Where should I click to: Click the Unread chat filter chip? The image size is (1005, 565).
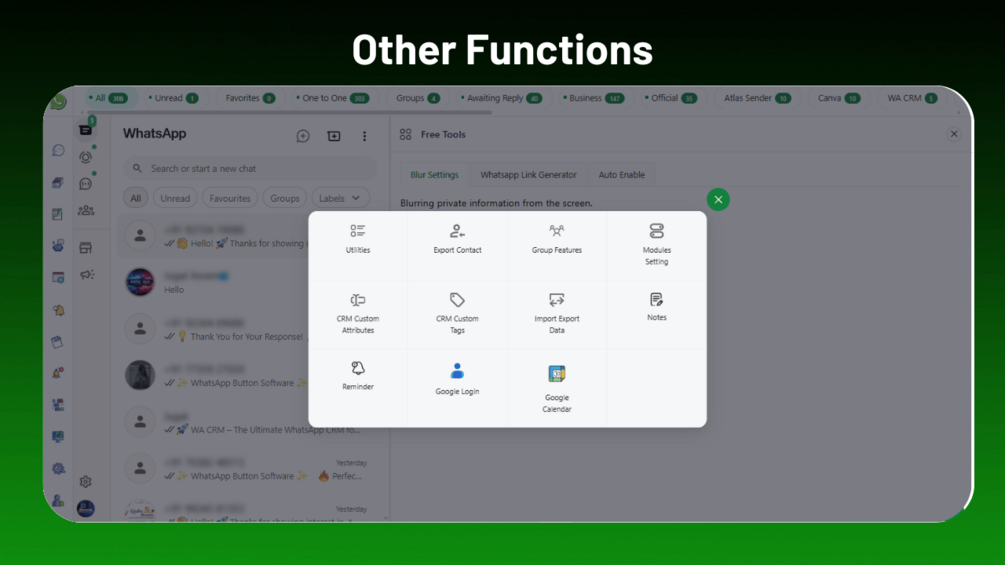175,198
